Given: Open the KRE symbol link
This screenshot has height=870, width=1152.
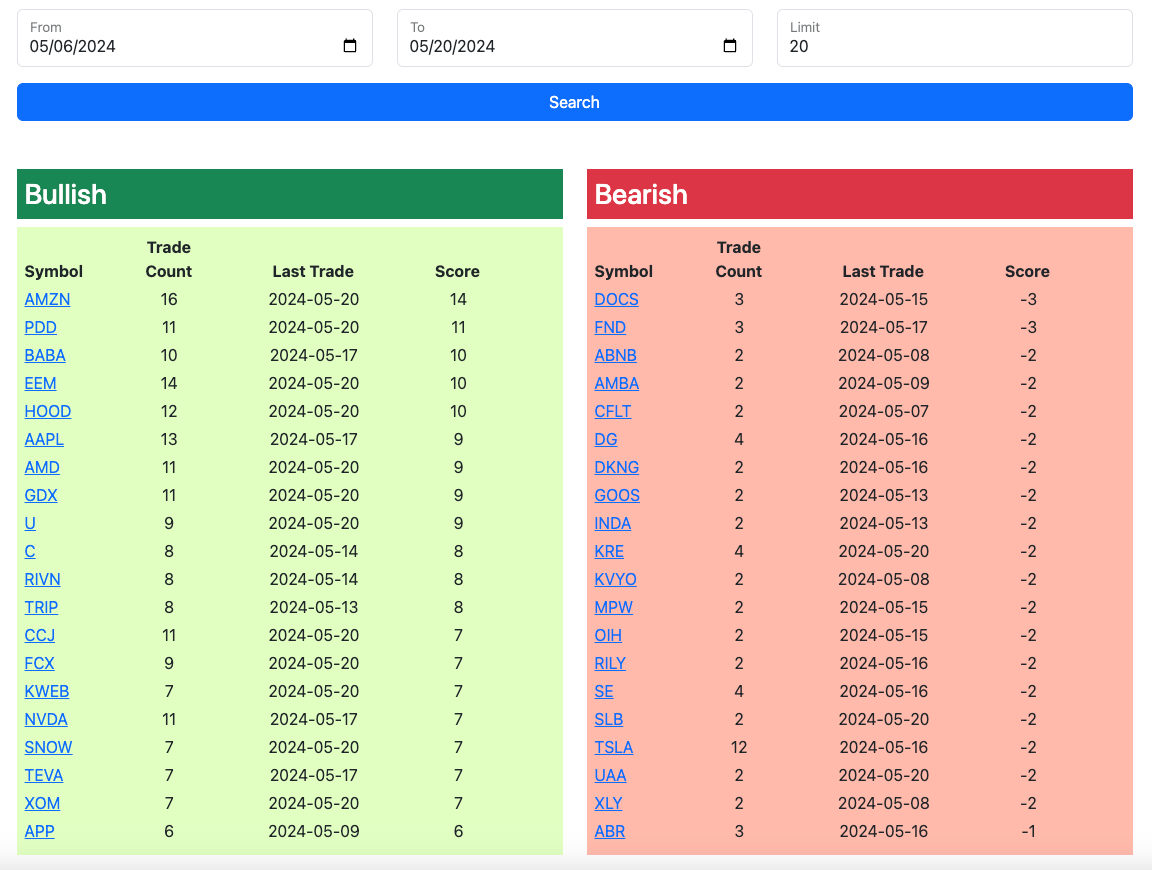Looking at the screenshot, I should click(x=609, y=551).
